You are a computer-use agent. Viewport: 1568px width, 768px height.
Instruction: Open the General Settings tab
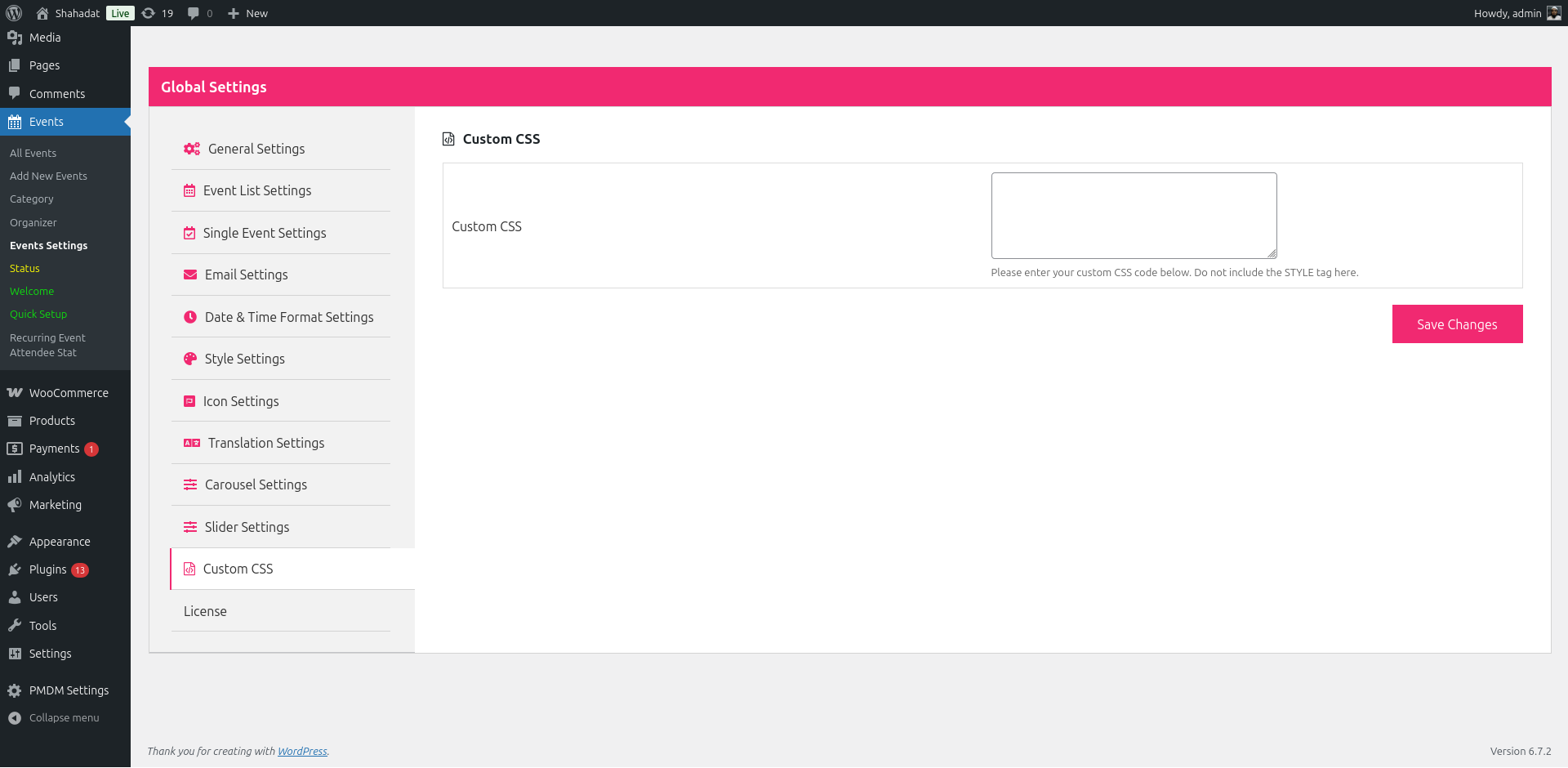click(281, 149)
